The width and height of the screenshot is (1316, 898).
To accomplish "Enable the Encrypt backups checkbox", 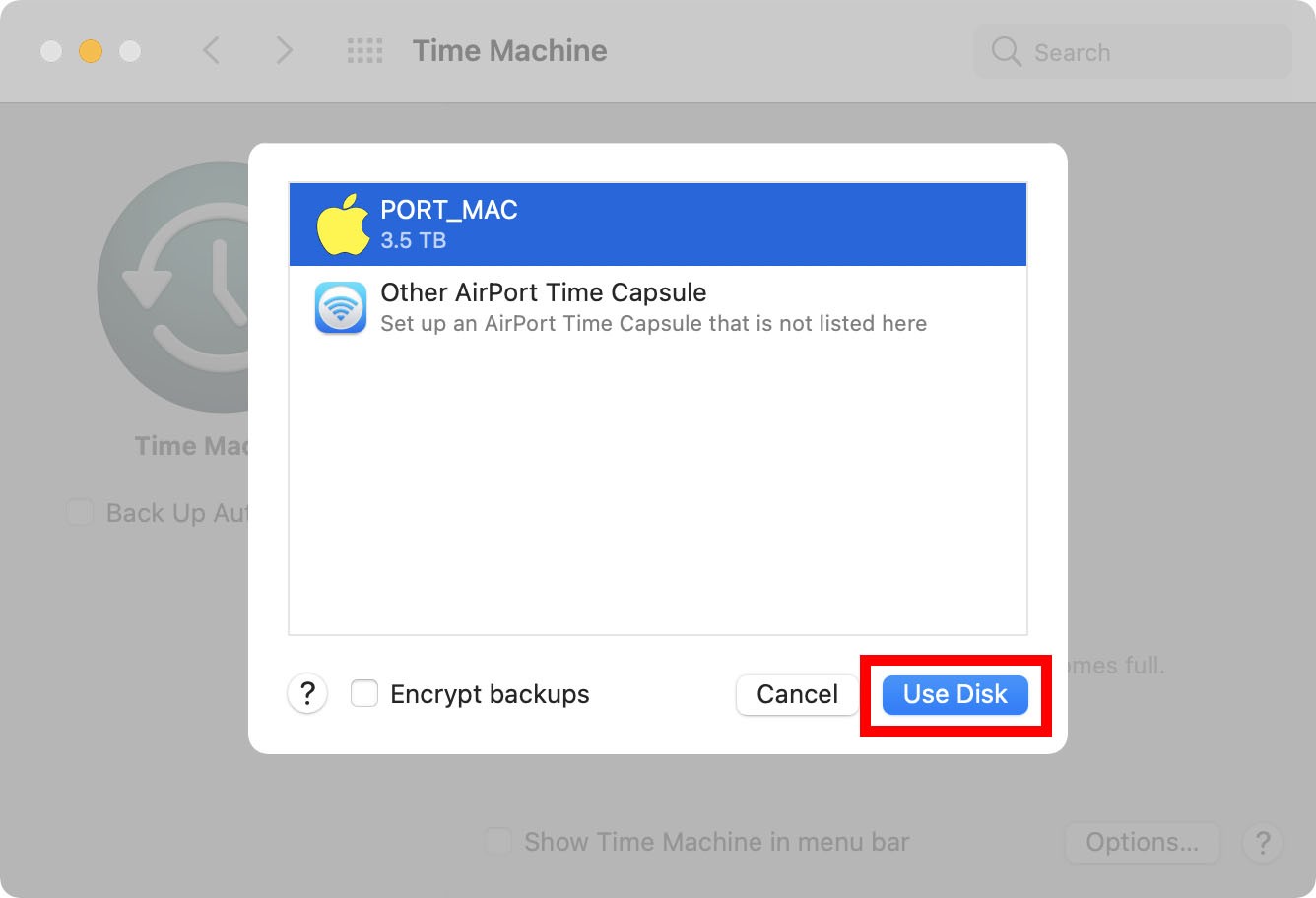I will pyautogui.click(x=364, y=694).
